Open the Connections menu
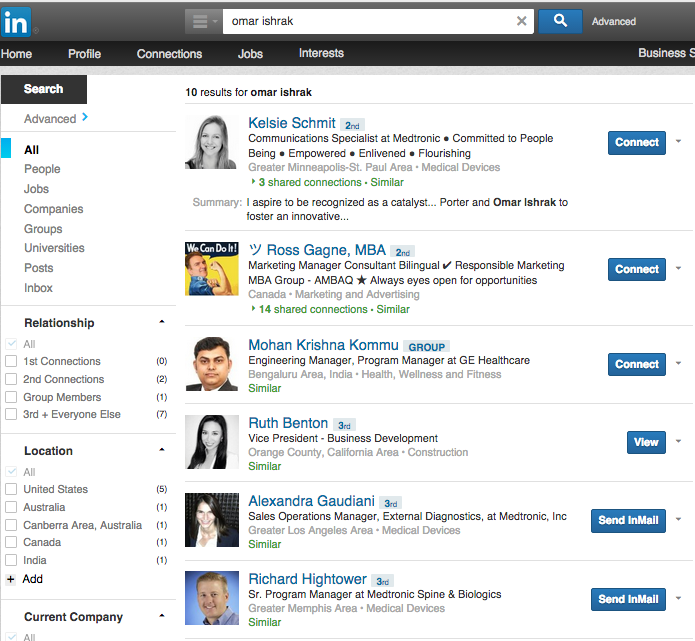Viewport: 695px width, 641px height. point(169,54)
